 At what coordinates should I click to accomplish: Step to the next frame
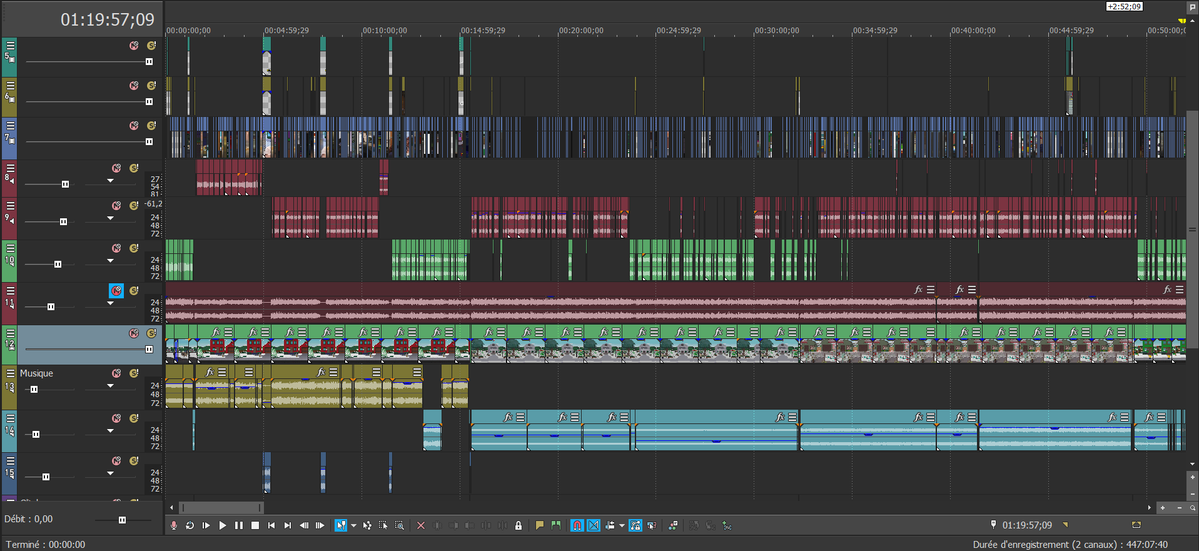(320, 525)
